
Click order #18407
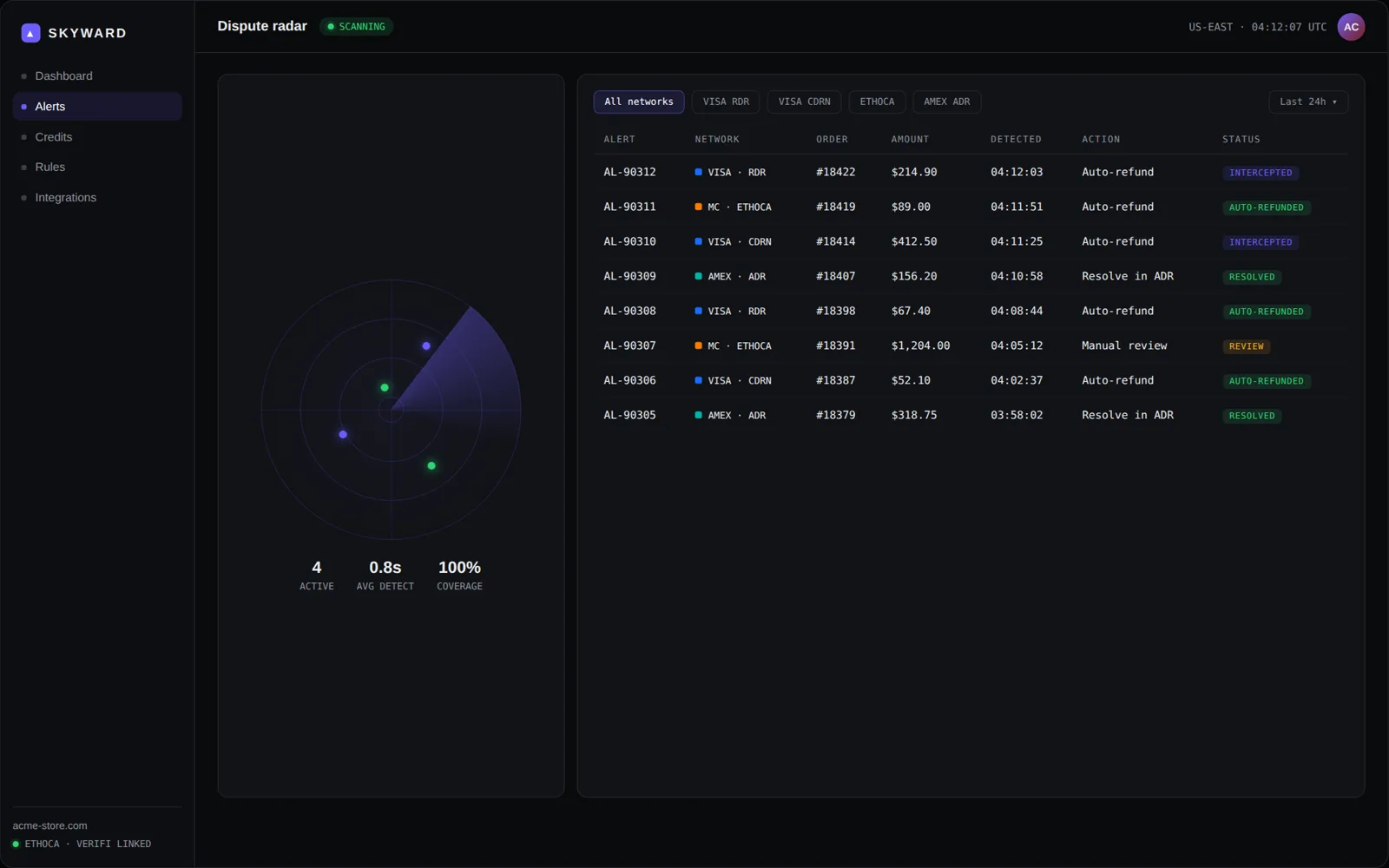tap(835, 276)
